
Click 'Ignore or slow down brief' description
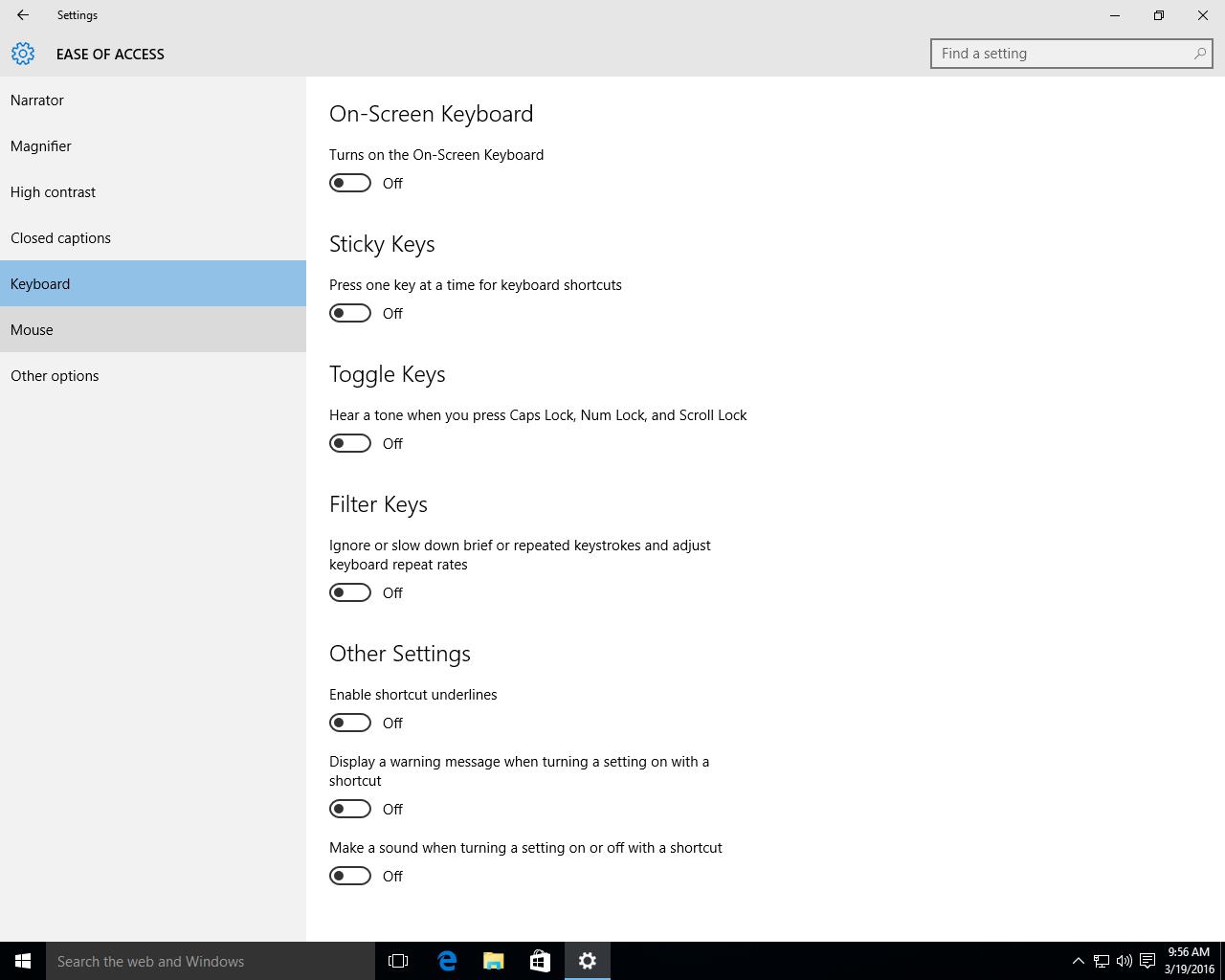coord(520,555)
